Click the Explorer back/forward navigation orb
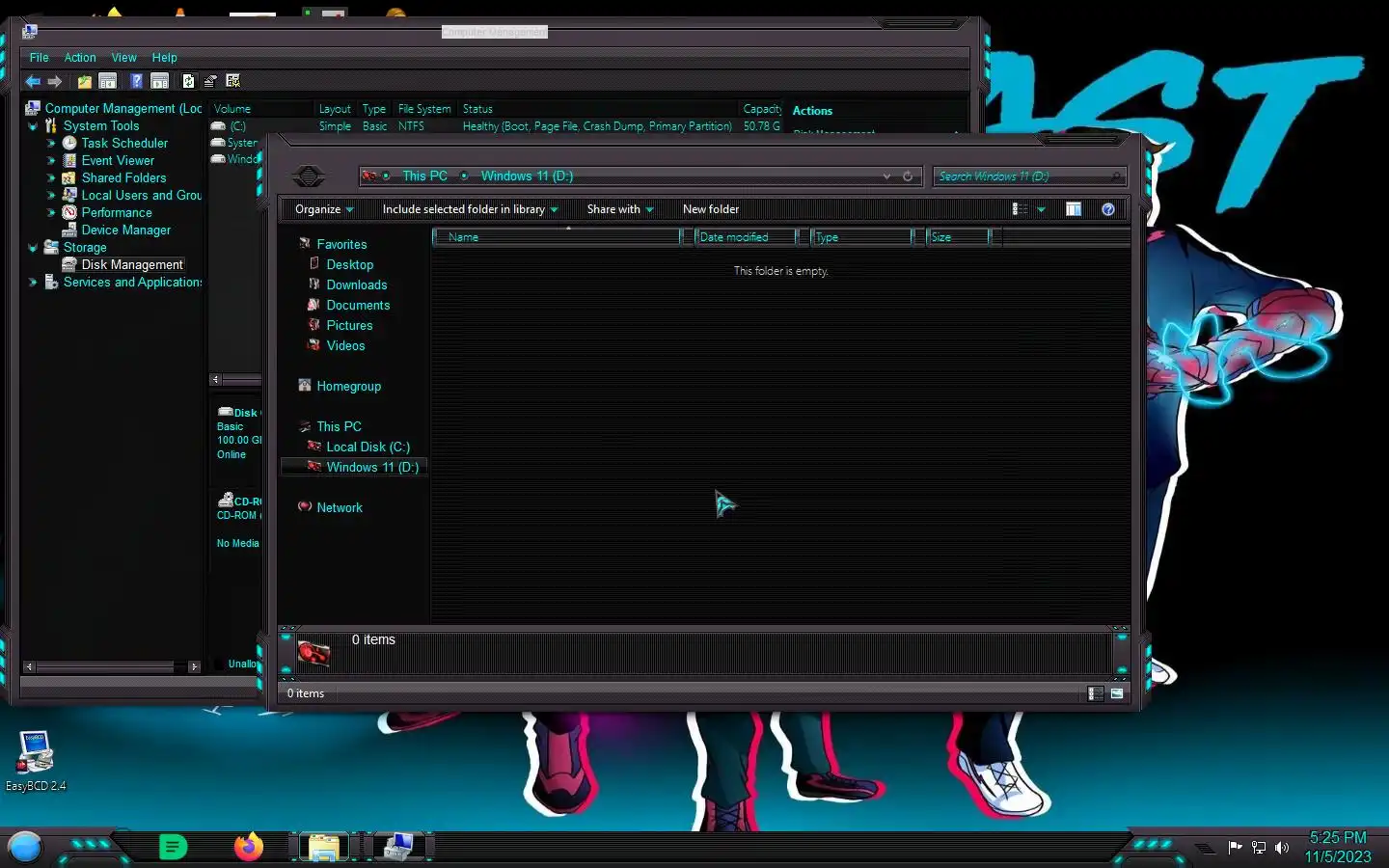The height and width of the screenshot is (868, 1389). pyautogui.click(x=309, y=176)
